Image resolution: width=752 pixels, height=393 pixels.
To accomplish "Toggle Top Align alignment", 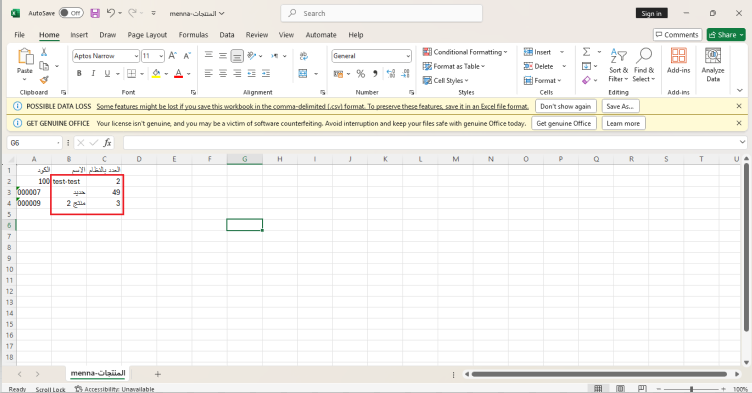I will point(209,56).
